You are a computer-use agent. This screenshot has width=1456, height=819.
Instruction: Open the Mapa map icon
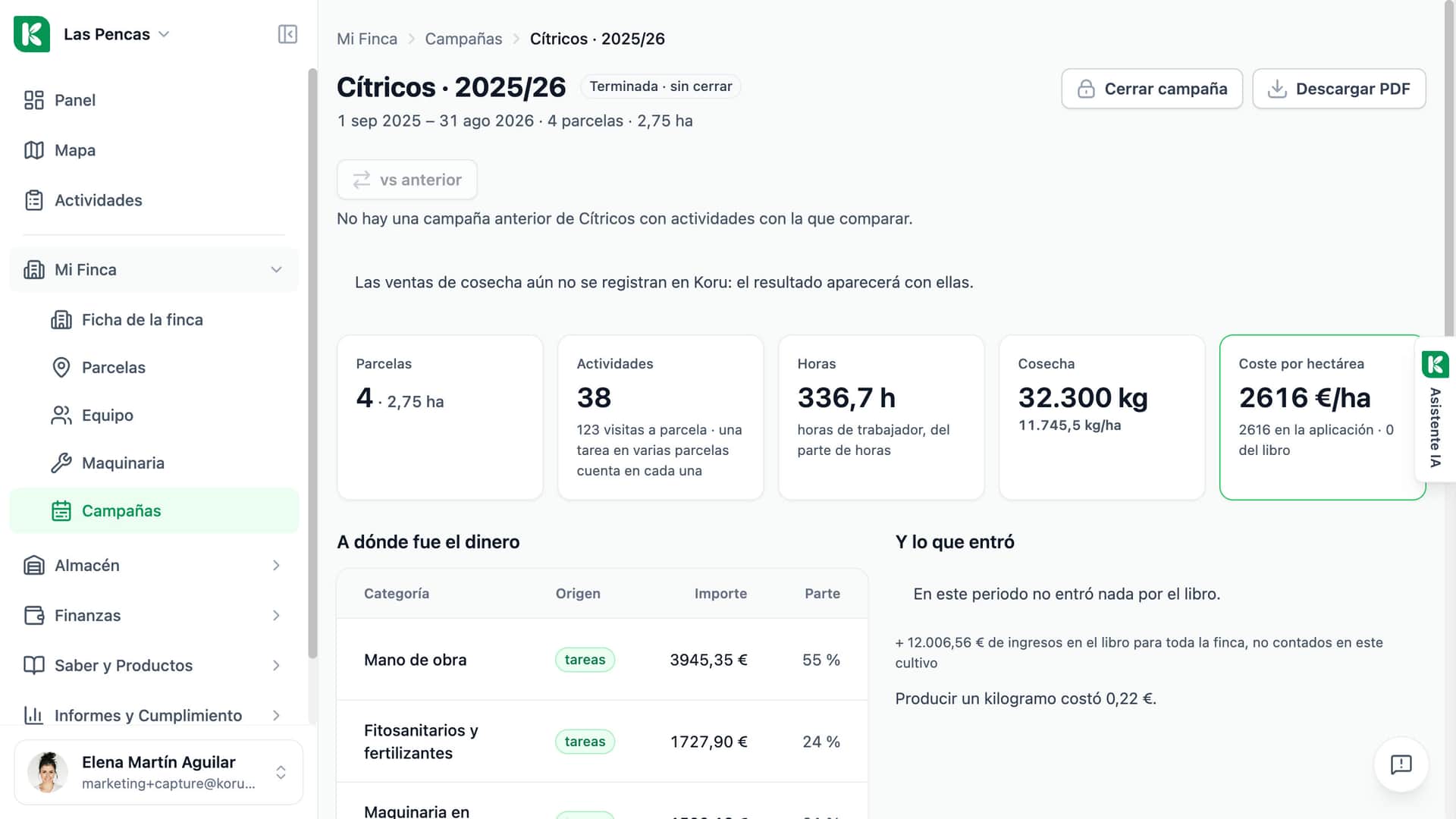34,150
